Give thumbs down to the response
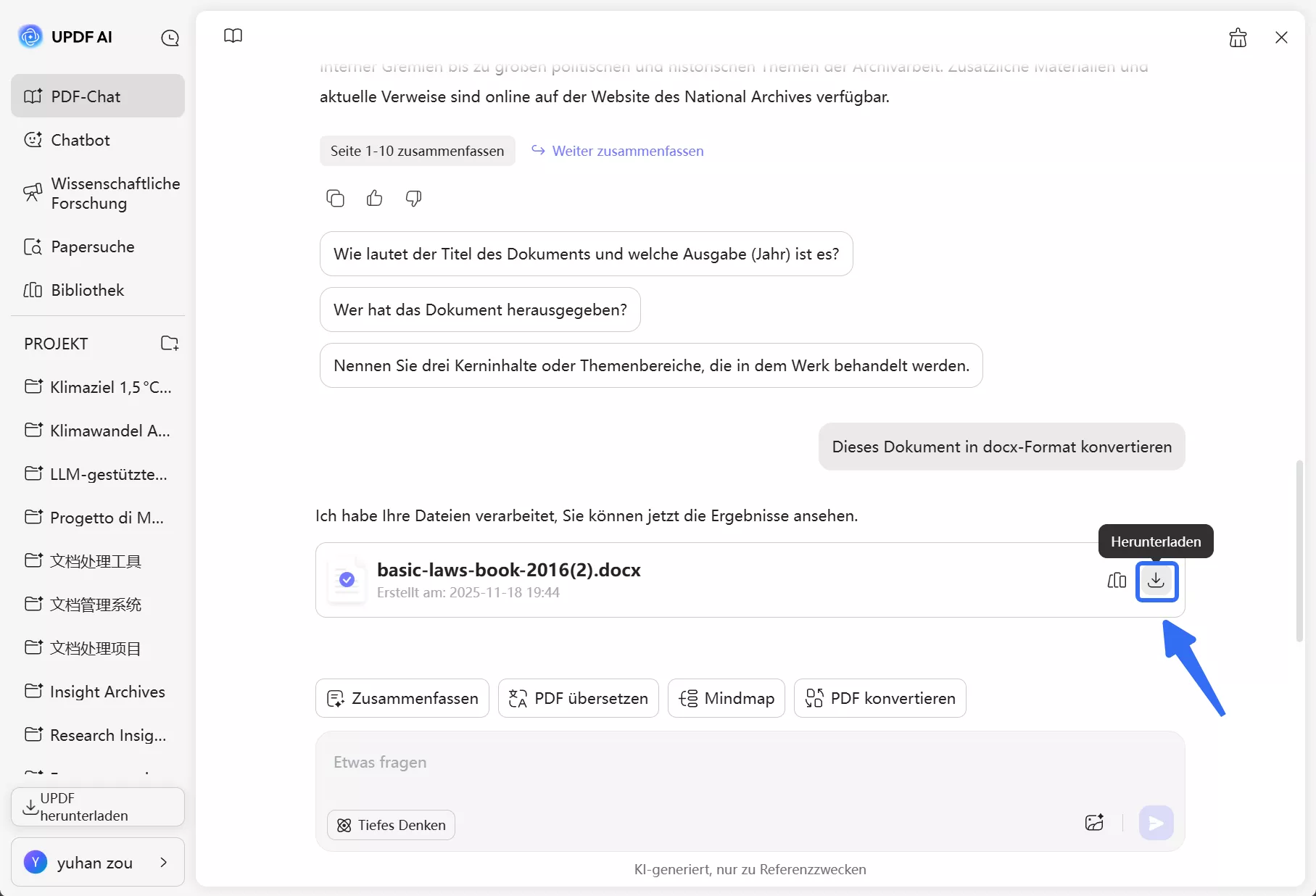Screen dimensions: 1316x896 coord(413,198)
